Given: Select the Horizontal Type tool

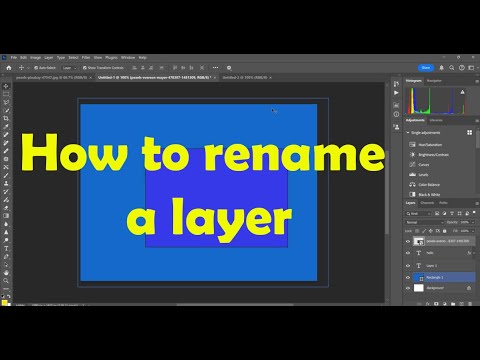Looking at the screenshot, I should pos(6,248).
